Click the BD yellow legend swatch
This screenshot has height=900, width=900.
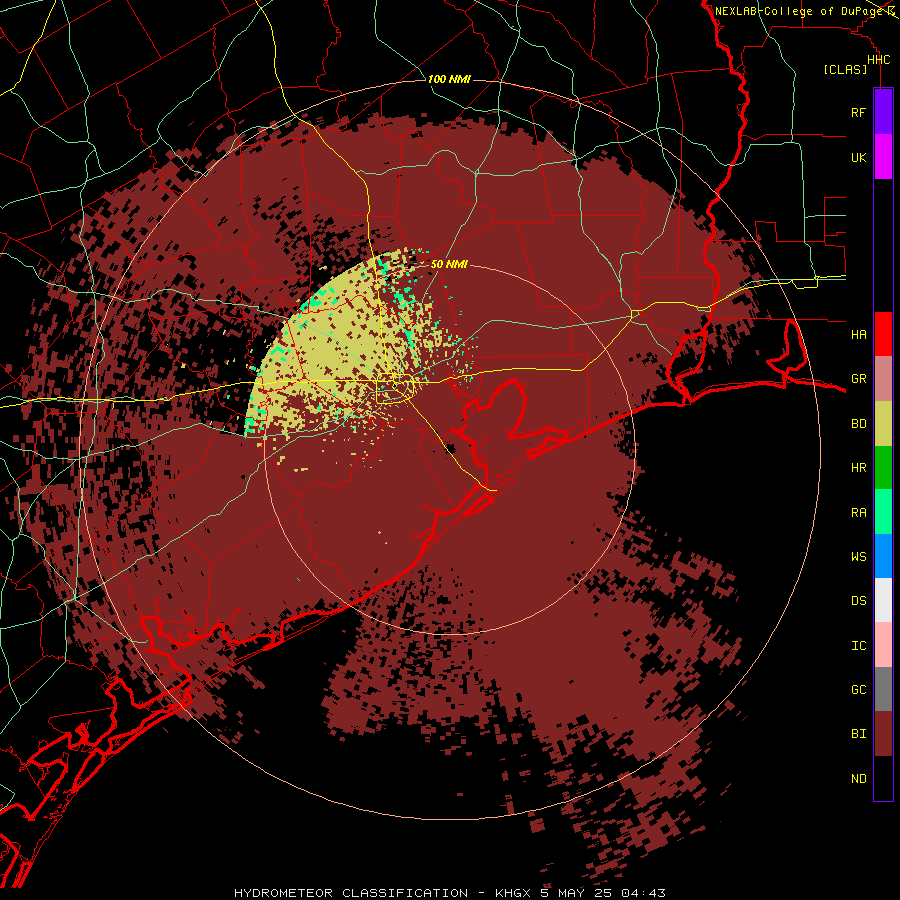point(883,424)
